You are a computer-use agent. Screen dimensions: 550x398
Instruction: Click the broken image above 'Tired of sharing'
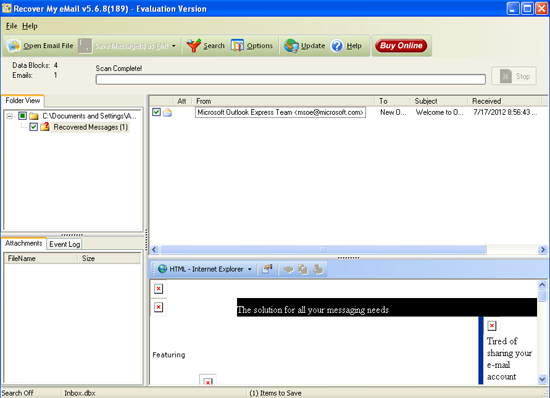492,326
